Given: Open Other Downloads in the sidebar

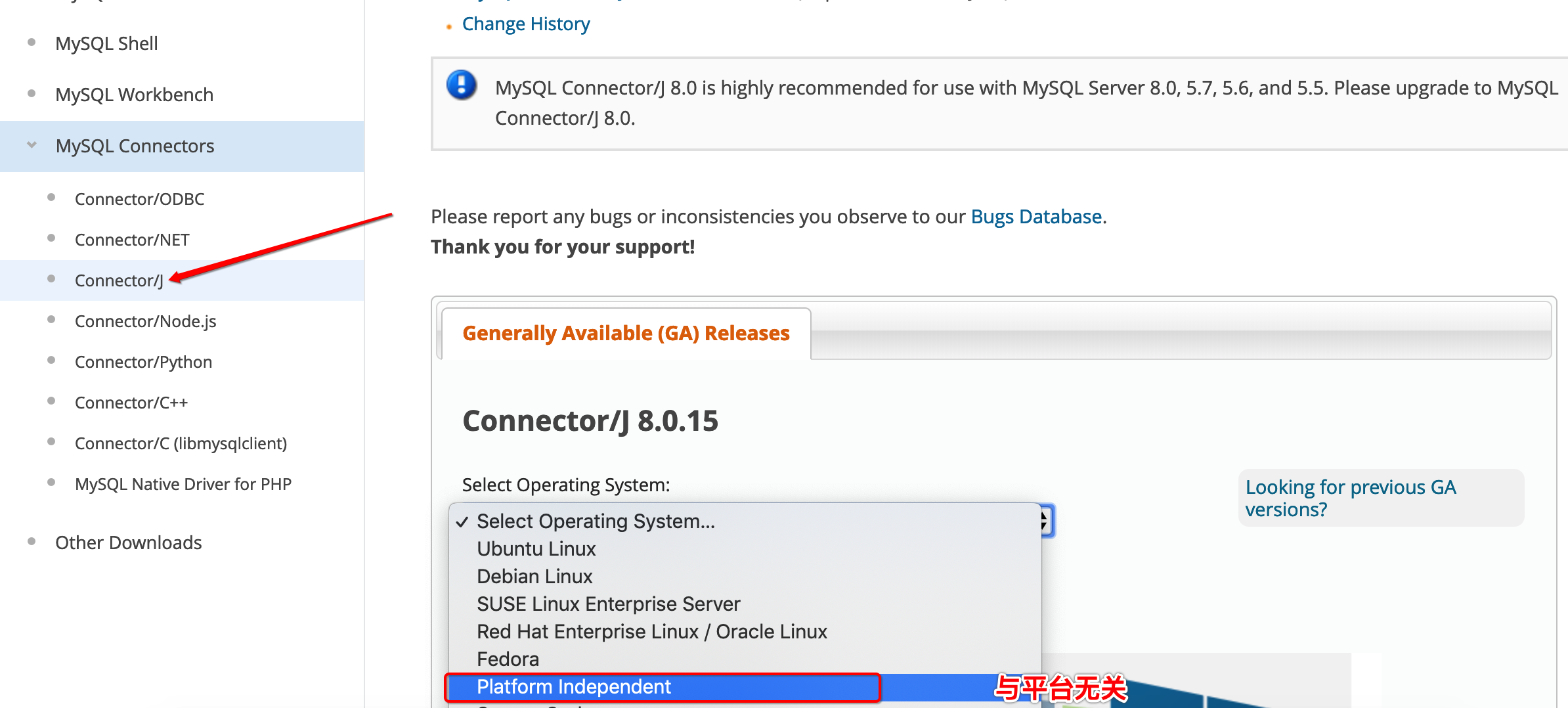Looking at the screenshot, I should pyautogui.click(x=128, y=542).
